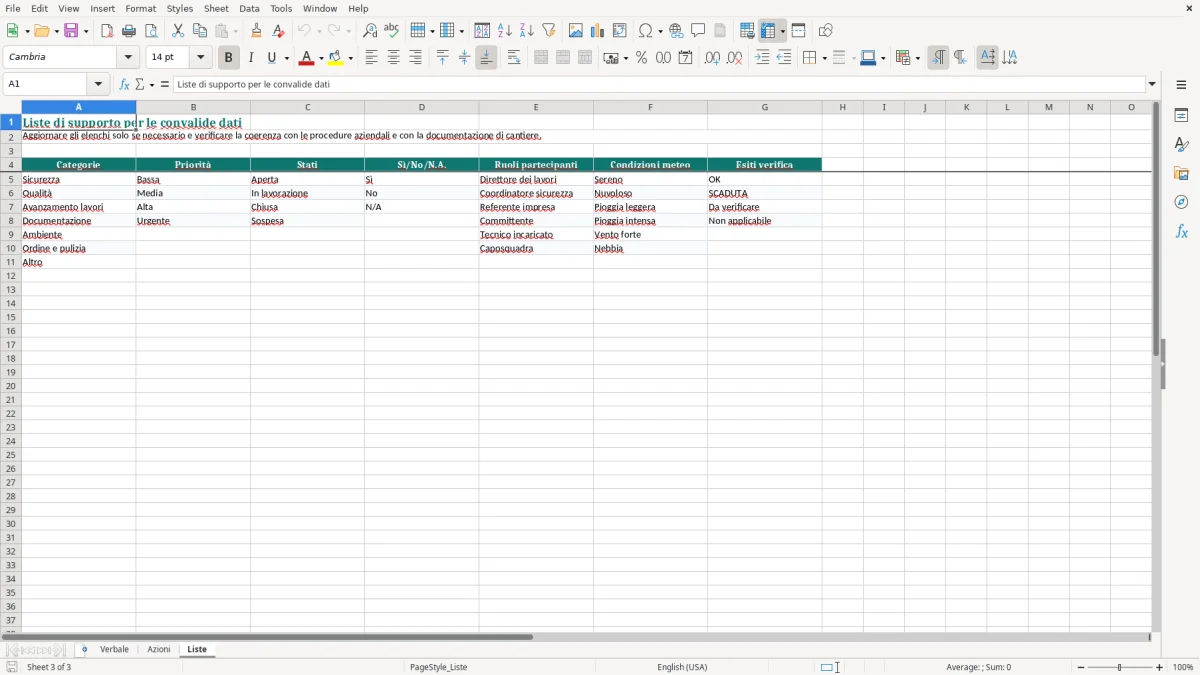
Task: Click the Save document icon
Action: click(x=71, y=31)
